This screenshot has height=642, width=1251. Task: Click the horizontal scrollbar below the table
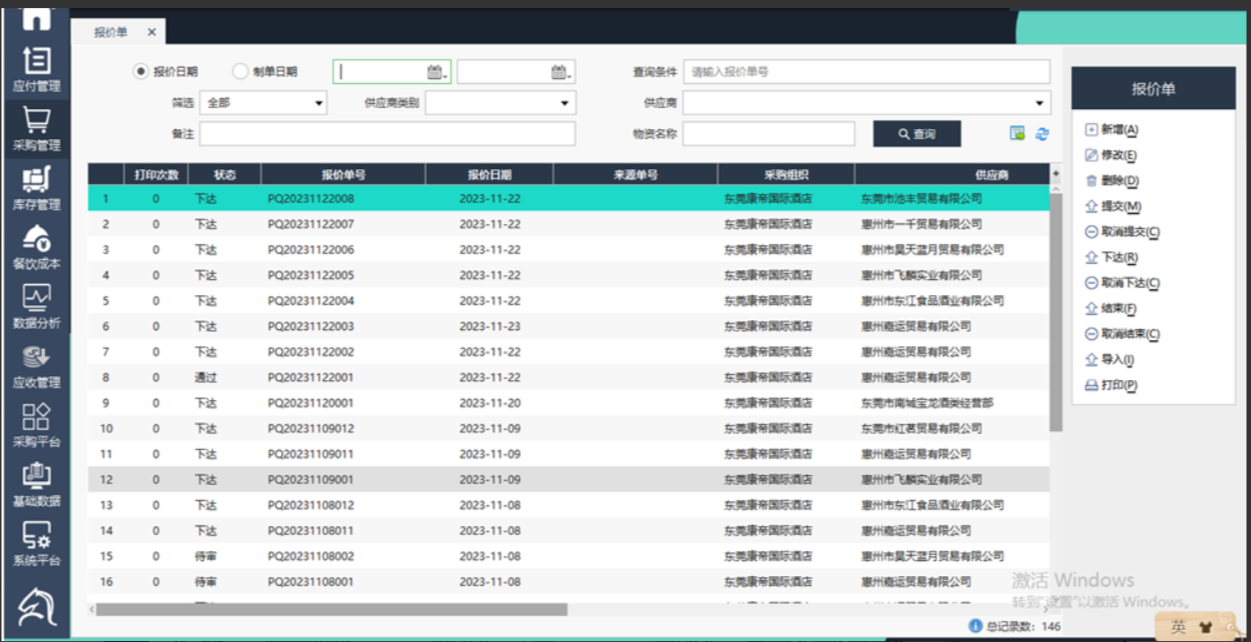tap(330, 609)
